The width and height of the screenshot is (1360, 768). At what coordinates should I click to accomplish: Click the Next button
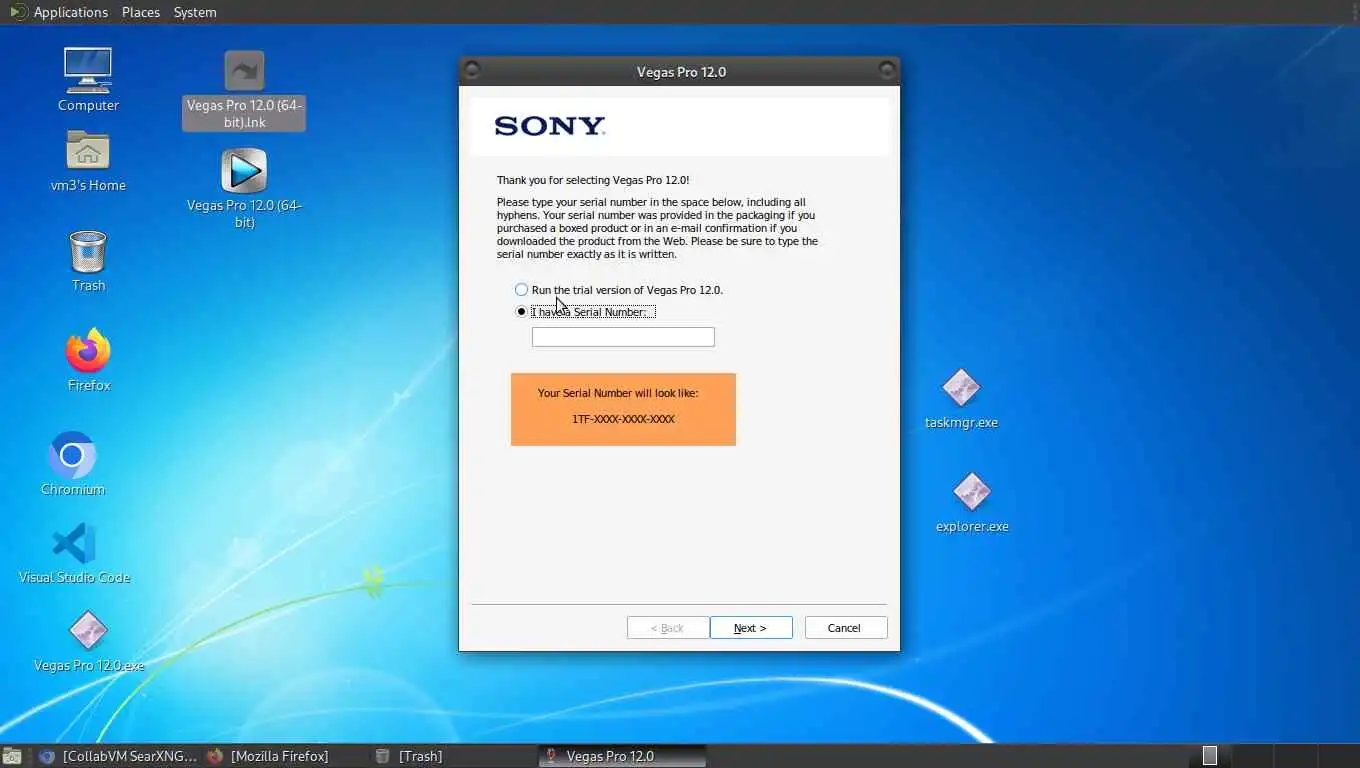(751, 628)
